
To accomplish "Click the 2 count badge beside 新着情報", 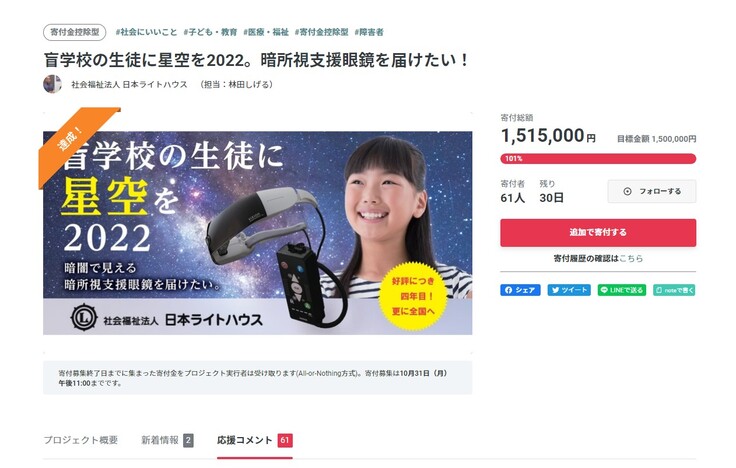I will 188,440.
